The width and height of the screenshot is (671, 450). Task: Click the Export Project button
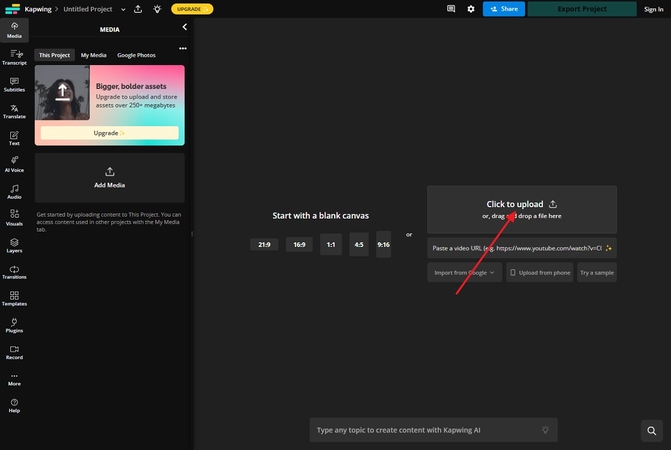pos(582,9)
